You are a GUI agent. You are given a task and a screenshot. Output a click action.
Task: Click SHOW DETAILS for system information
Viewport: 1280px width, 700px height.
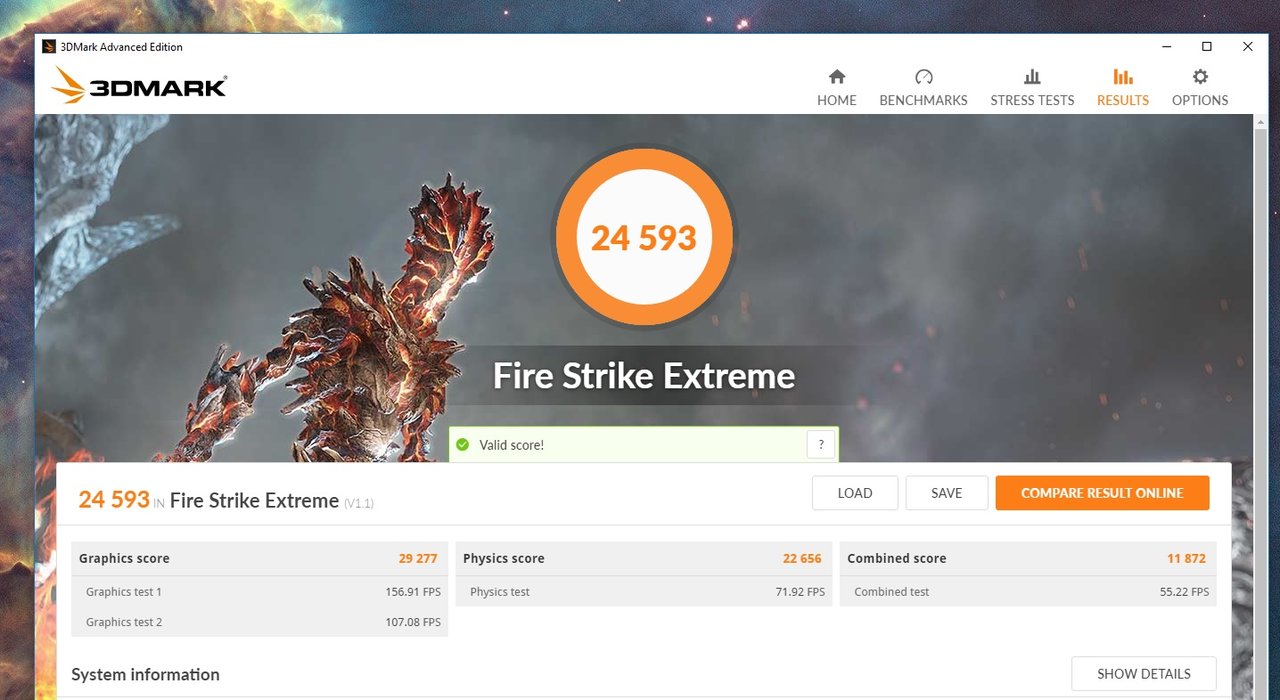[x=1144, y=674]
